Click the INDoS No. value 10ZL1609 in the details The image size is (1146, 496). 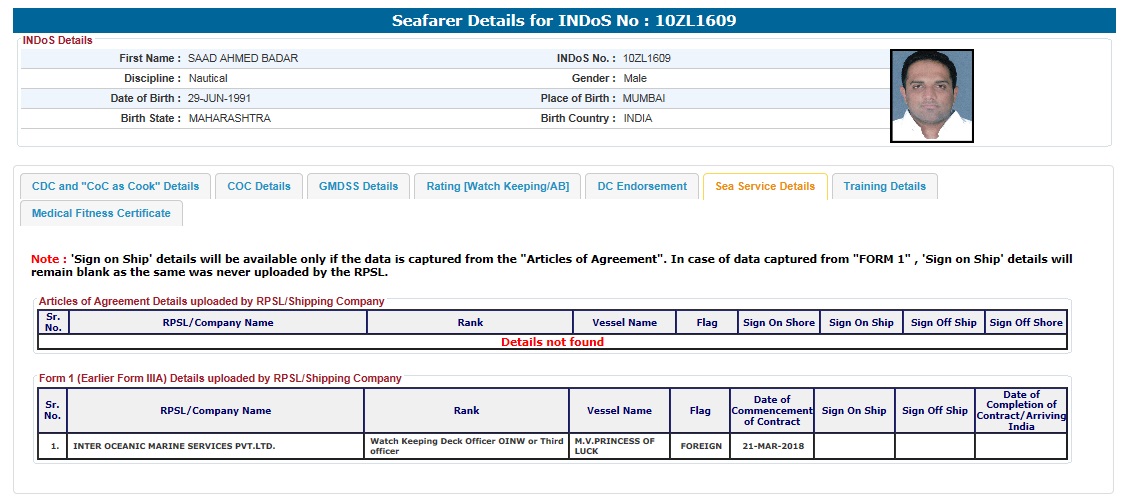click(647, 58)
